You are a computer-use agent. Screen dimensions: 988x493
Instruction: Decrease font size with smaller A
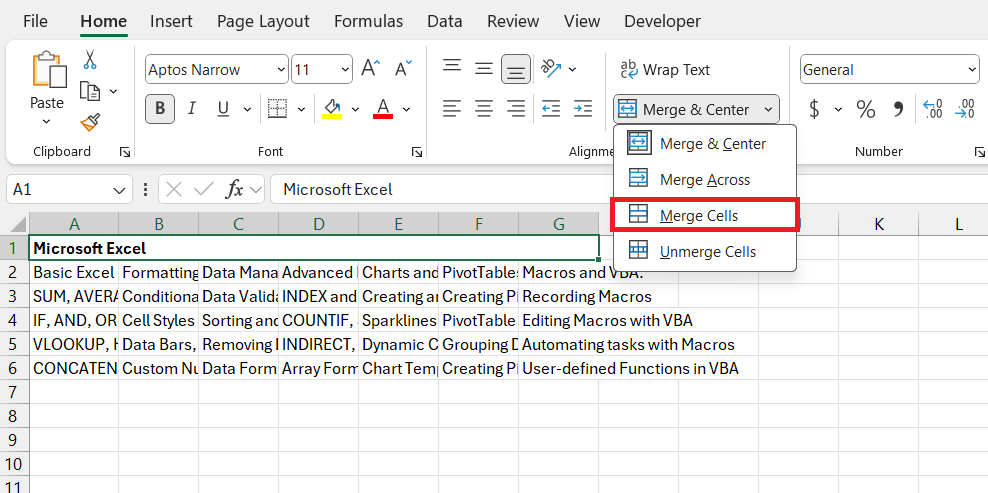[x=403, y=69]
